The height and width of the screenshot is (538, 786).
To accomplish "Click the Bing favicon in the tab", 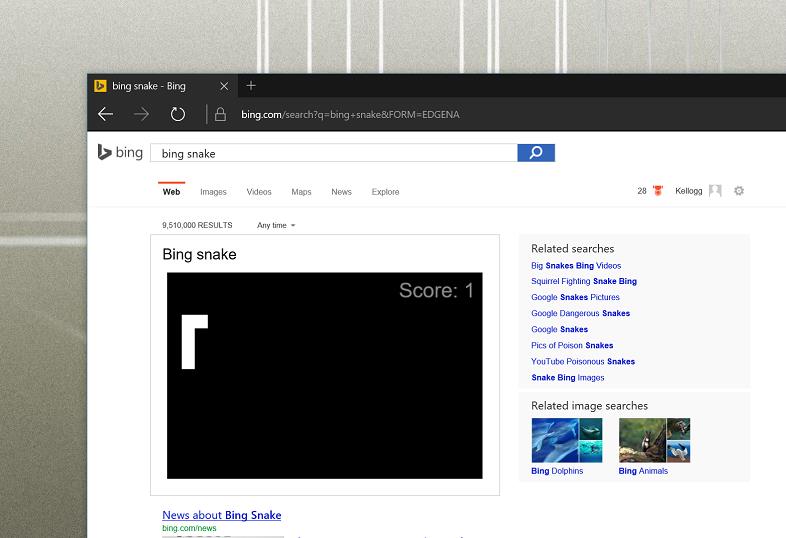I will pyautogui.click(x=100, y=86).
